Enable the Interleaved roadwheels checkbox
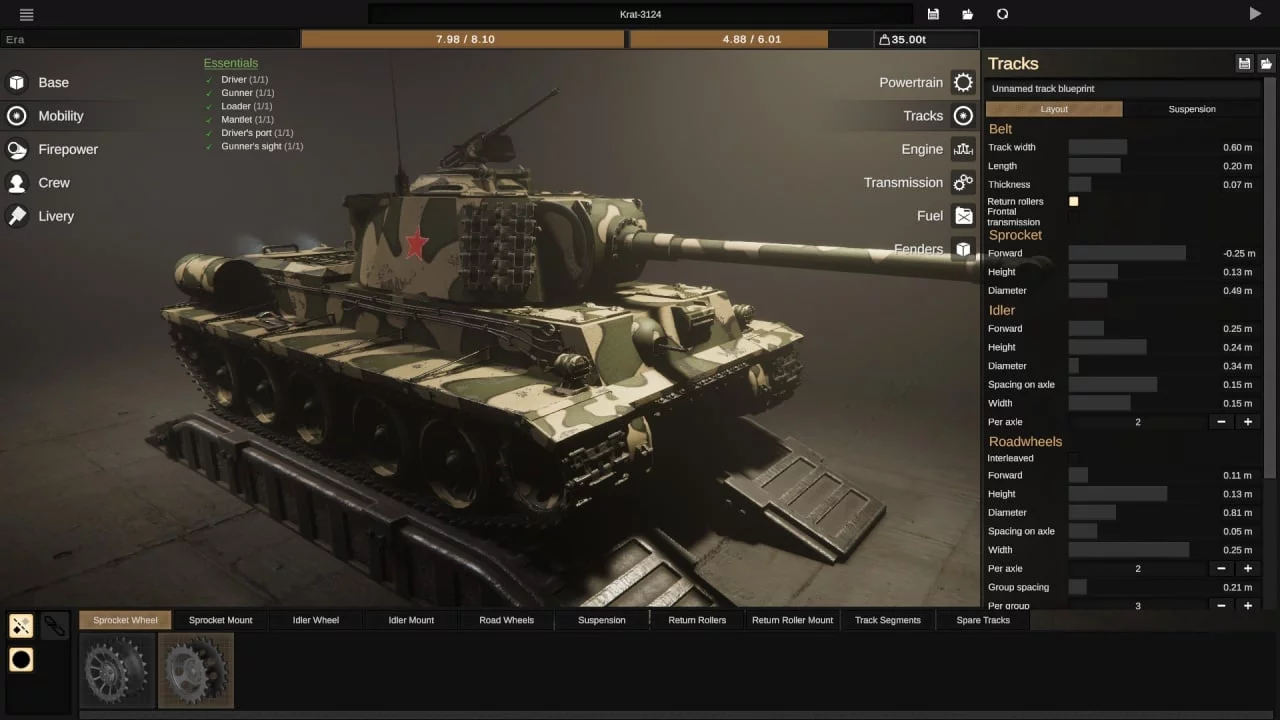This screenshot has height=720, width=1280. click(x=1074, y=458)
